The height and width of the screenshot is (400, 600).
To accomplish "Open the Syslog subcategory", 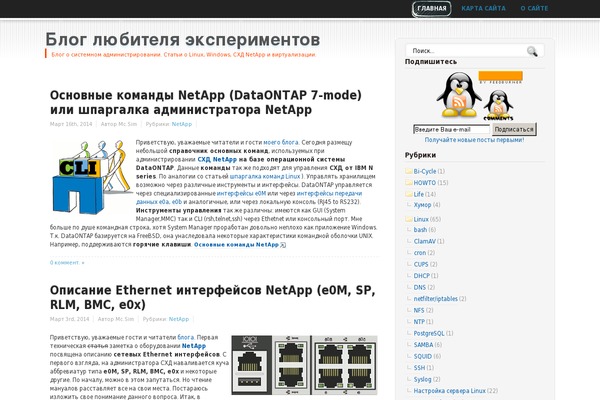I will tap(422, 379).
